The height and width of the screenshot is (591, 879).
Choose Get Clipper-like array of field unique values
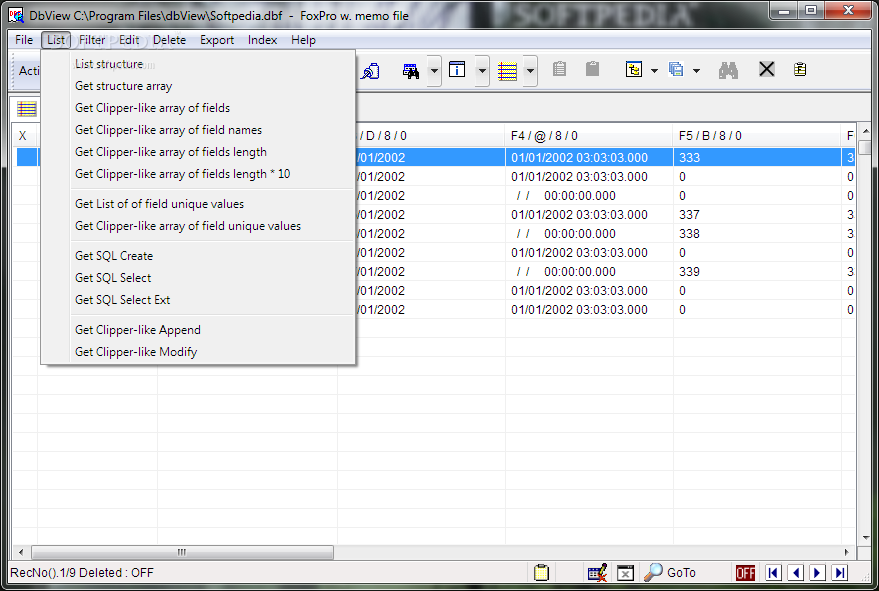[198, 226]
